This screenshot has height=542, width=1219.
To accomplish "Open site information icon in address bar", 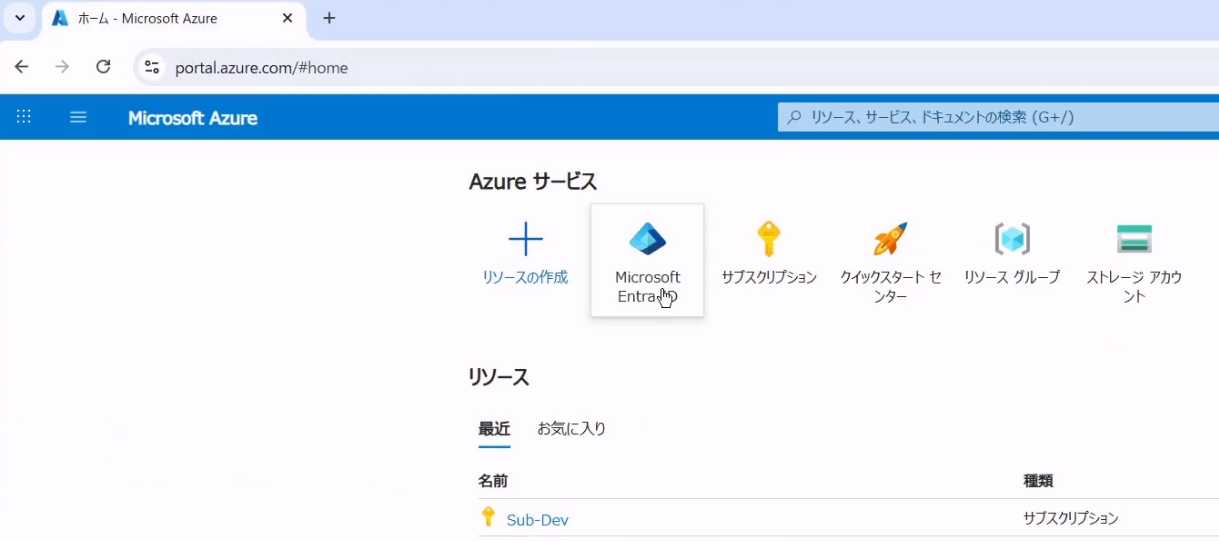I will click(x=152, y=67).
